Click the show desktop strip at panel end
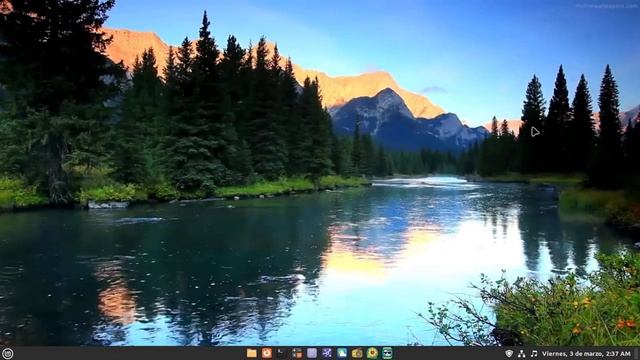The height and width of the screenshot is (360, 640). point(637,353)
